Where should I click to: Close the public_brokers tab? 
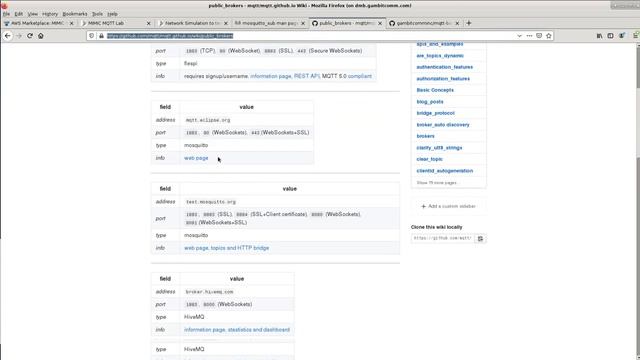coord(380,23)
